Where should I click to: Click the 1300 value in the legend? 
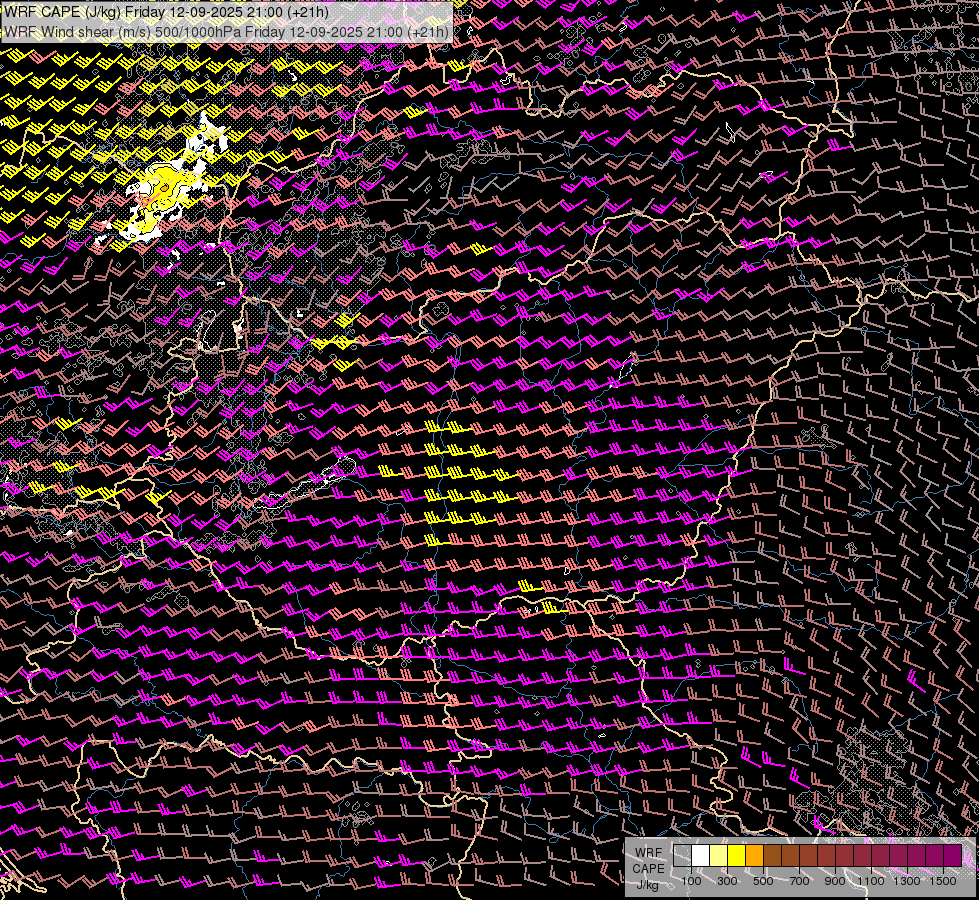pyautogui.click(x=907, y=881)
